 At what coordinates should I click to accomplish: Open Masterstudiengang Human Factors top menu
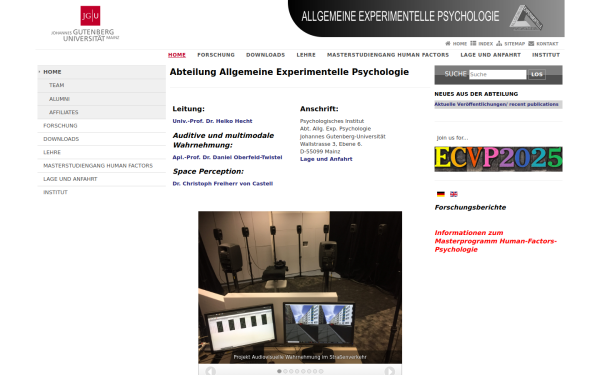(388, 55)
